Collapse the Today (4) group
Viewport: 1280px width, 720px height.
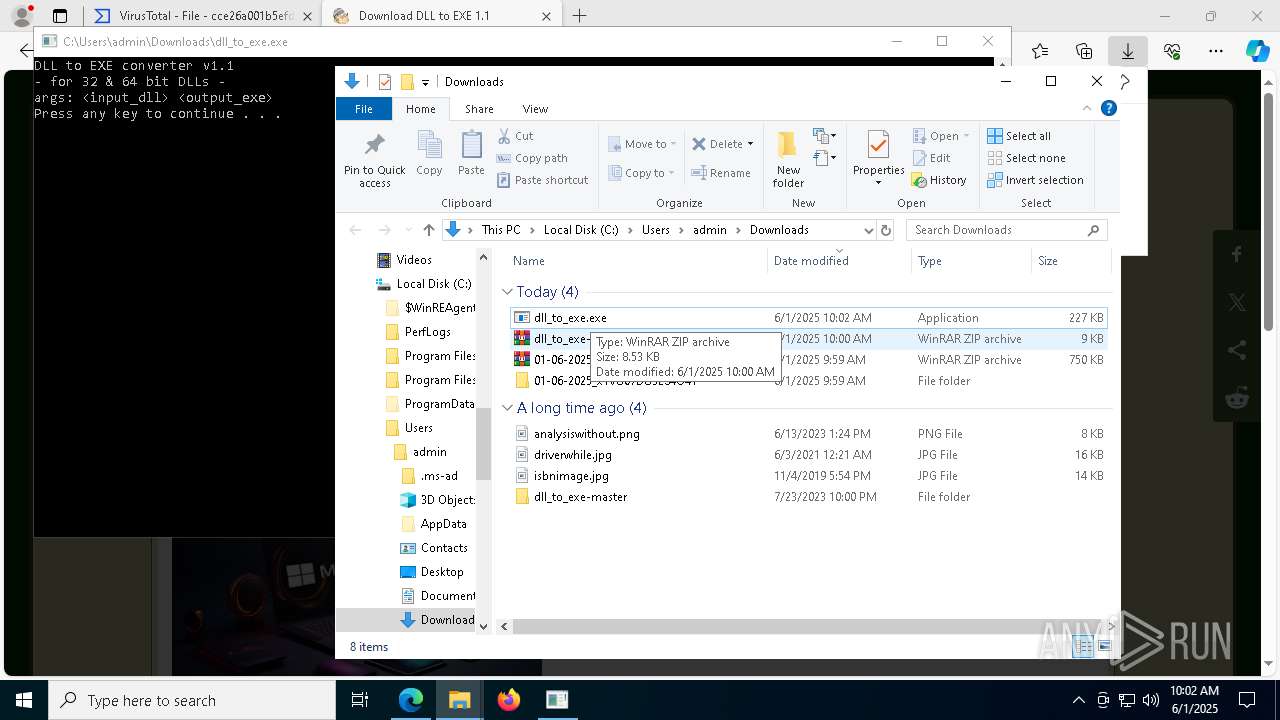[508, 292]
